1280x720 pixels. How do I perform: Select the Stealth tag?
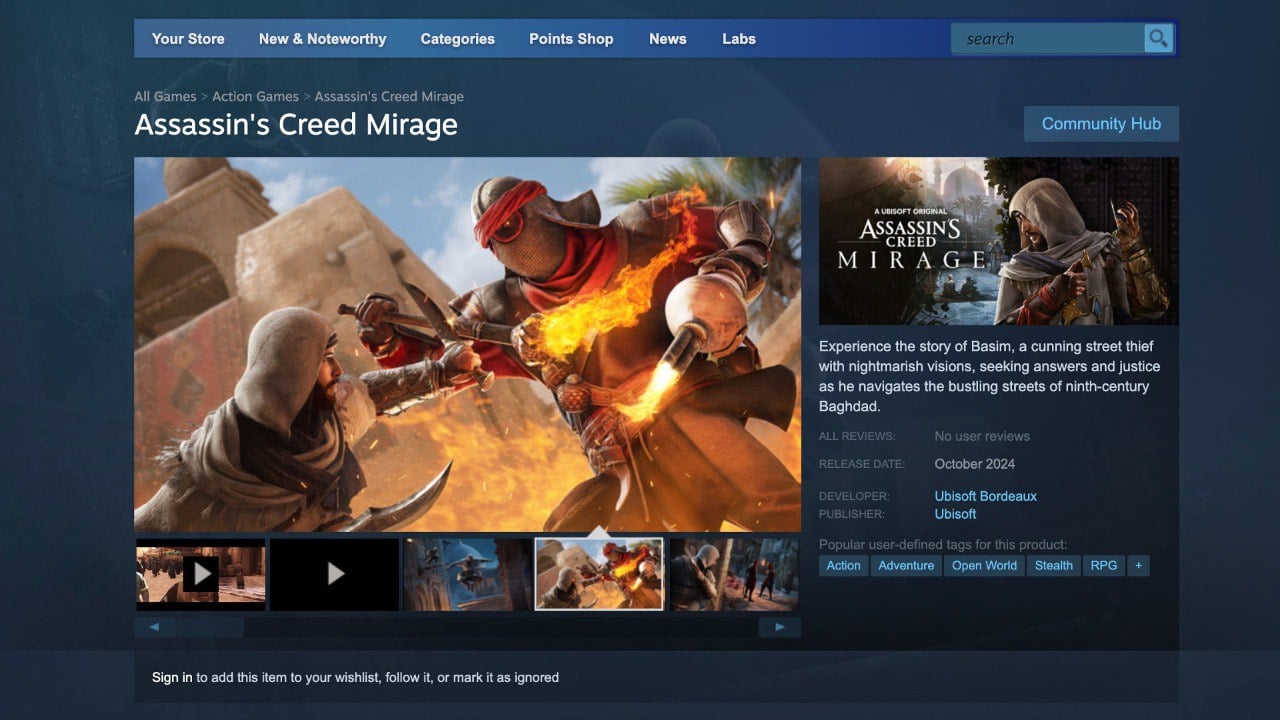click(x=1054, y=566)
